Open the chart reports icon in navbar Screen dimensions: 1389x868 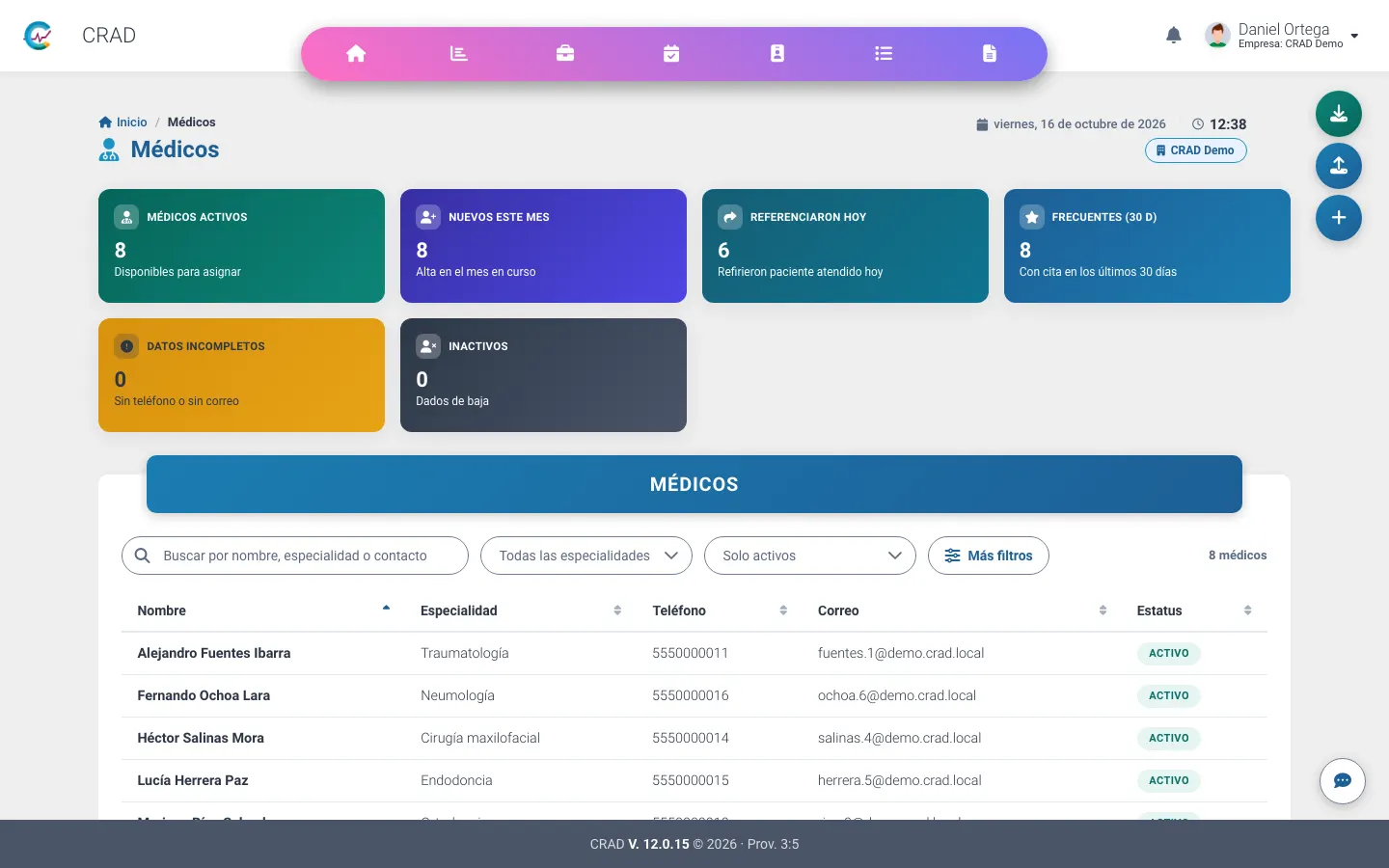click(459, 53)
